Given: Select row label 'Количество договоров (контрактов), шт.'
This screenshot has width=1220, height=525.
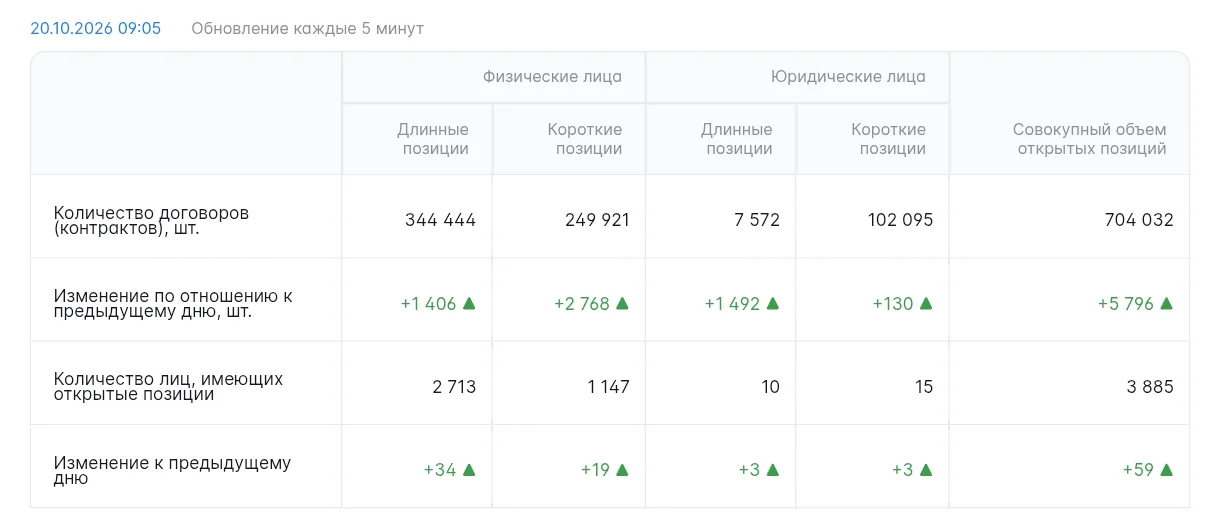Looking at the screenshot, I should [x=151, y=220].
